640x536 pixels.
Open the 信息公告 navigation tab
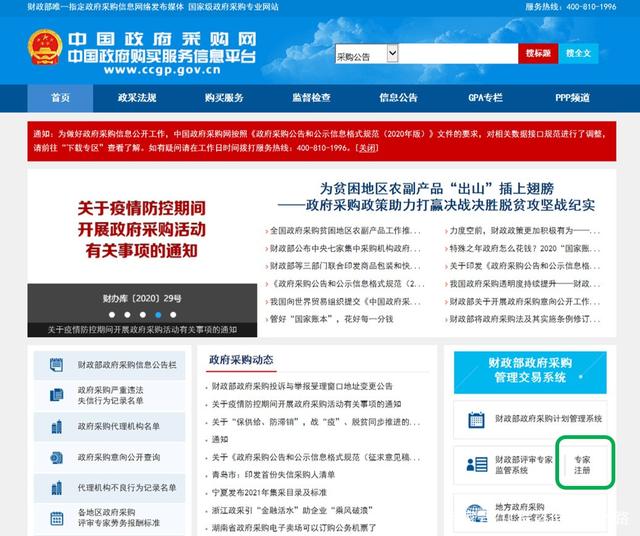(x=398, y=98)
